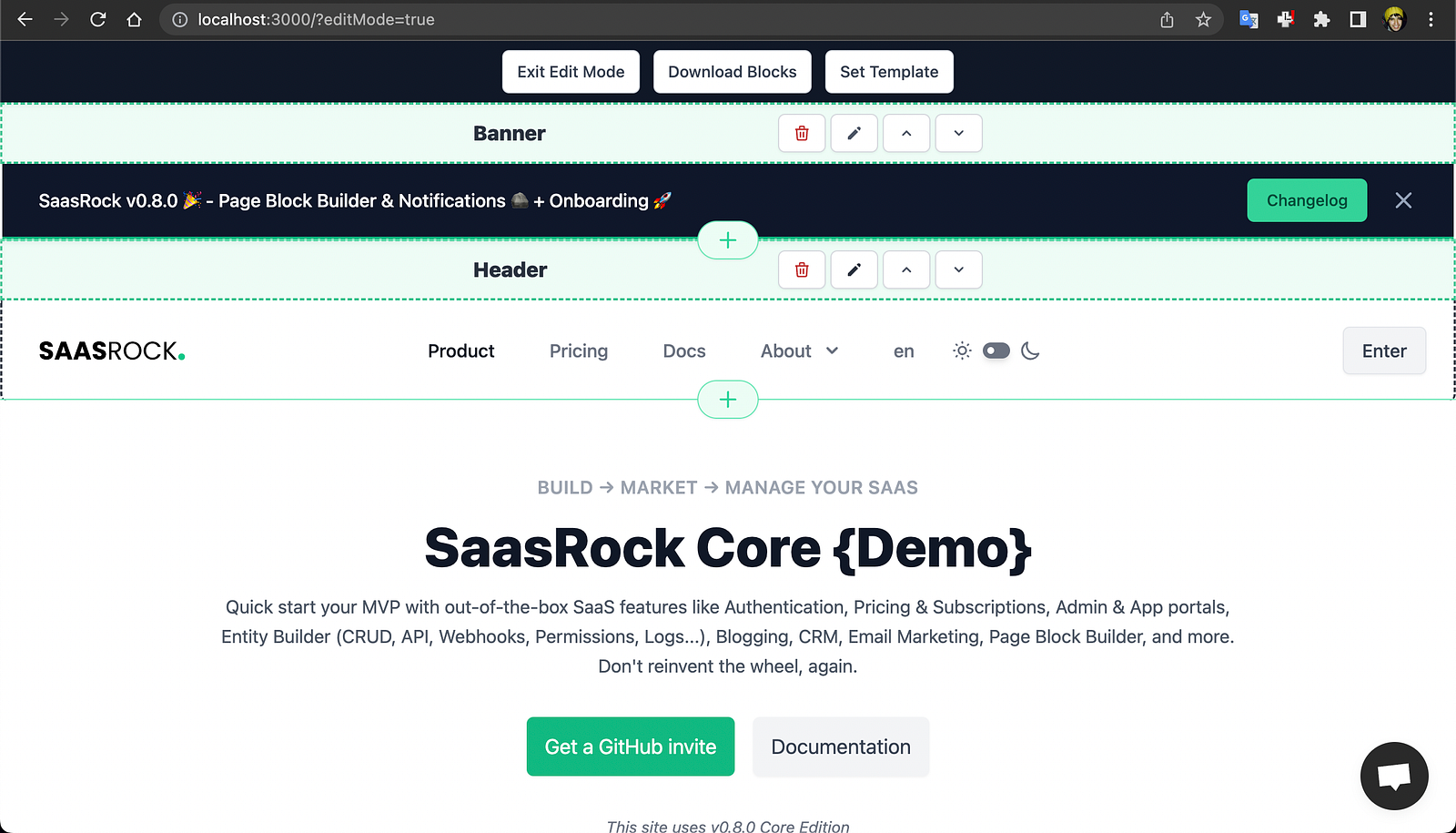Edit the Header block with pencil icon
This screenshot has width=1456, height=833.
click(854, 269)
